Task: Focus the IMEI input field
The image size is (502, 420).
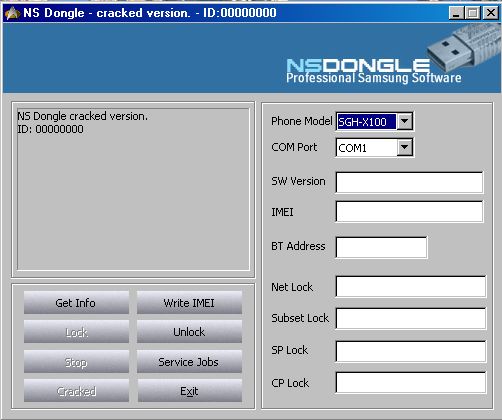Action: [x=409, y=211]
